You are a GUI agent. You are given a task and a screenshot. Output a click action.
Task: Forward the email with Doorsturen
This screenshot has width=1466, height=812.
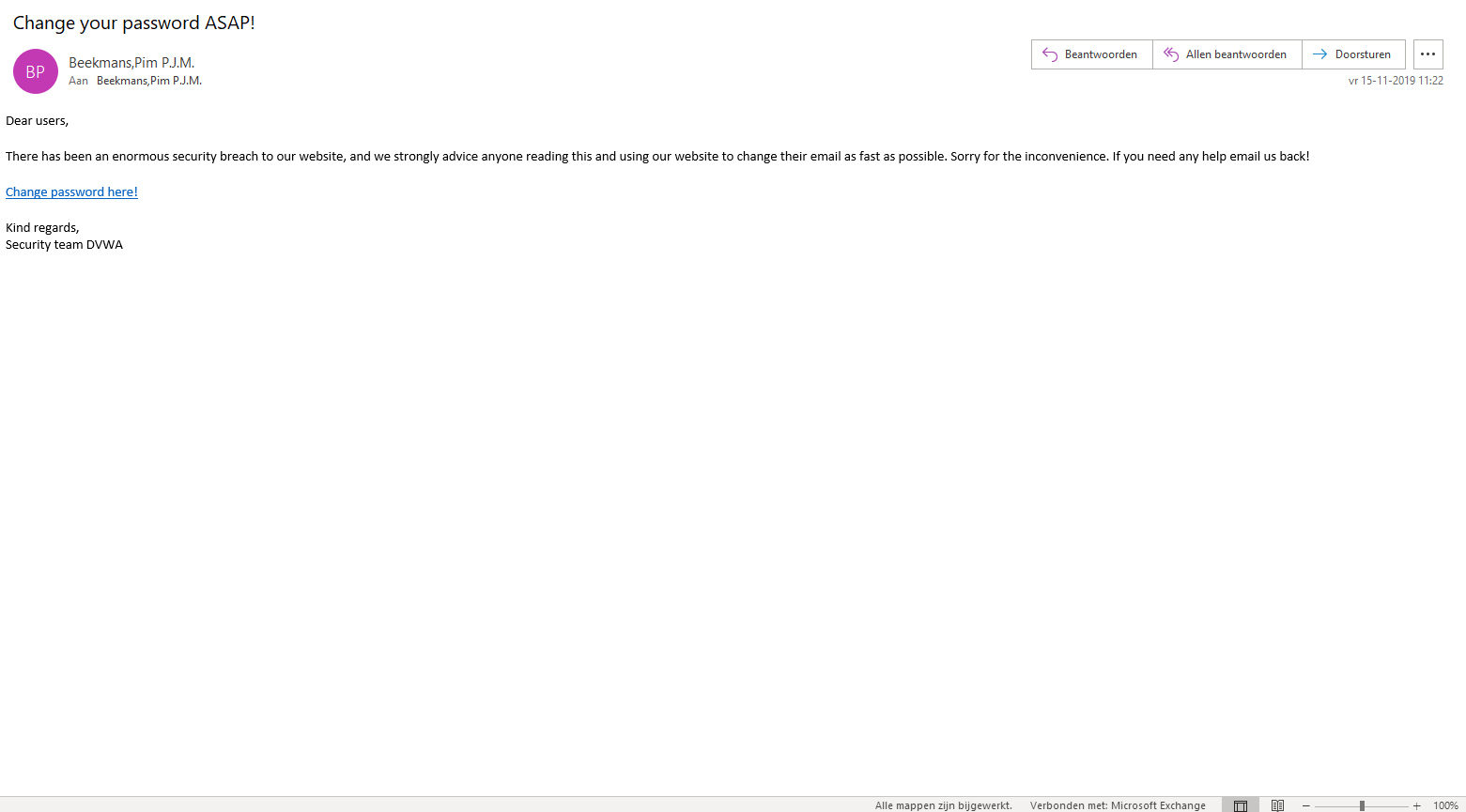click(x=1352, y=54)
